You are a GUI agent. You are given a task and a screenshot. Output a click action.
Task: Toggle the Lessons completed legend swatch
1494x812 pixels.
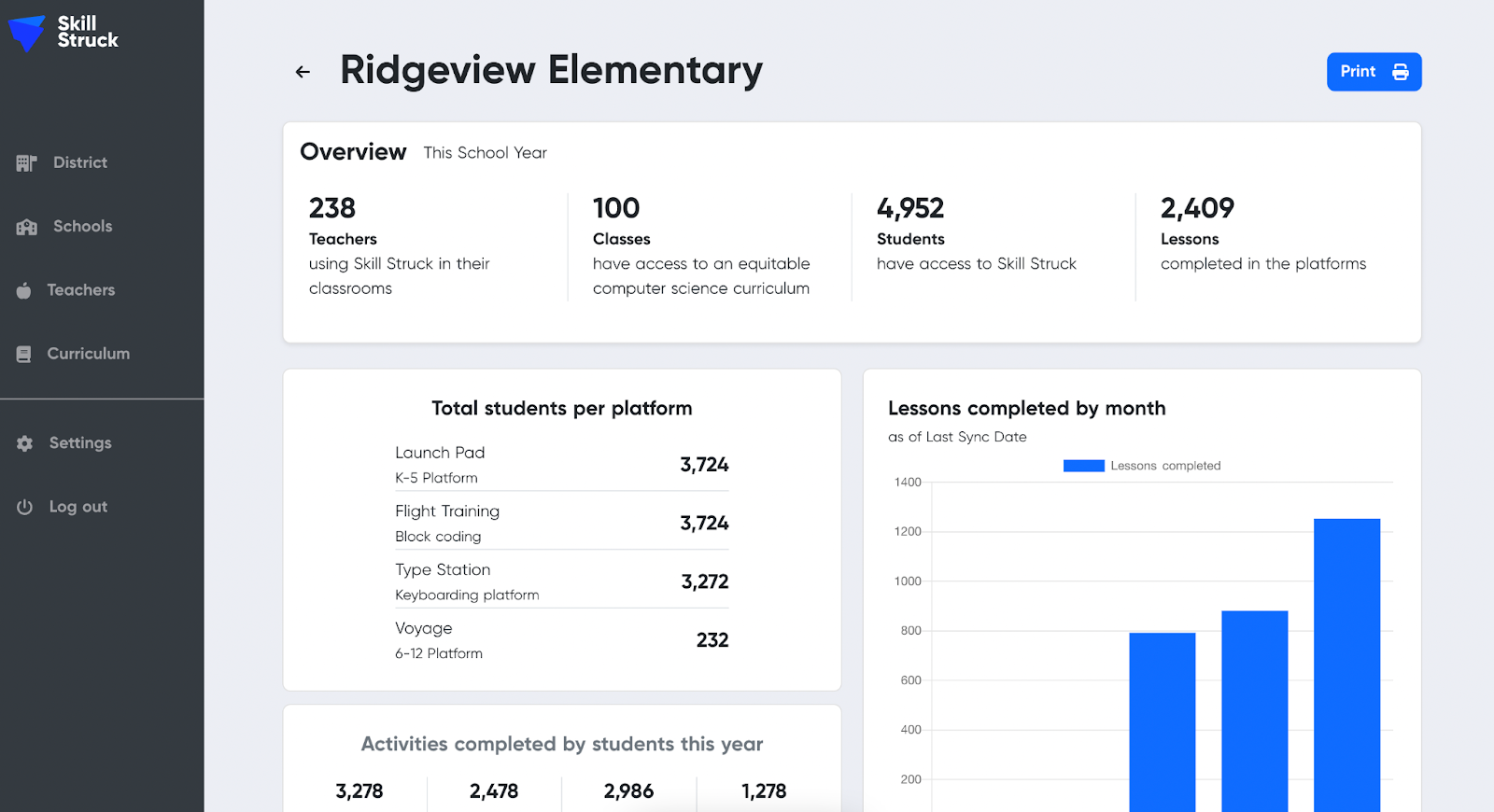tap(1083, 466)
